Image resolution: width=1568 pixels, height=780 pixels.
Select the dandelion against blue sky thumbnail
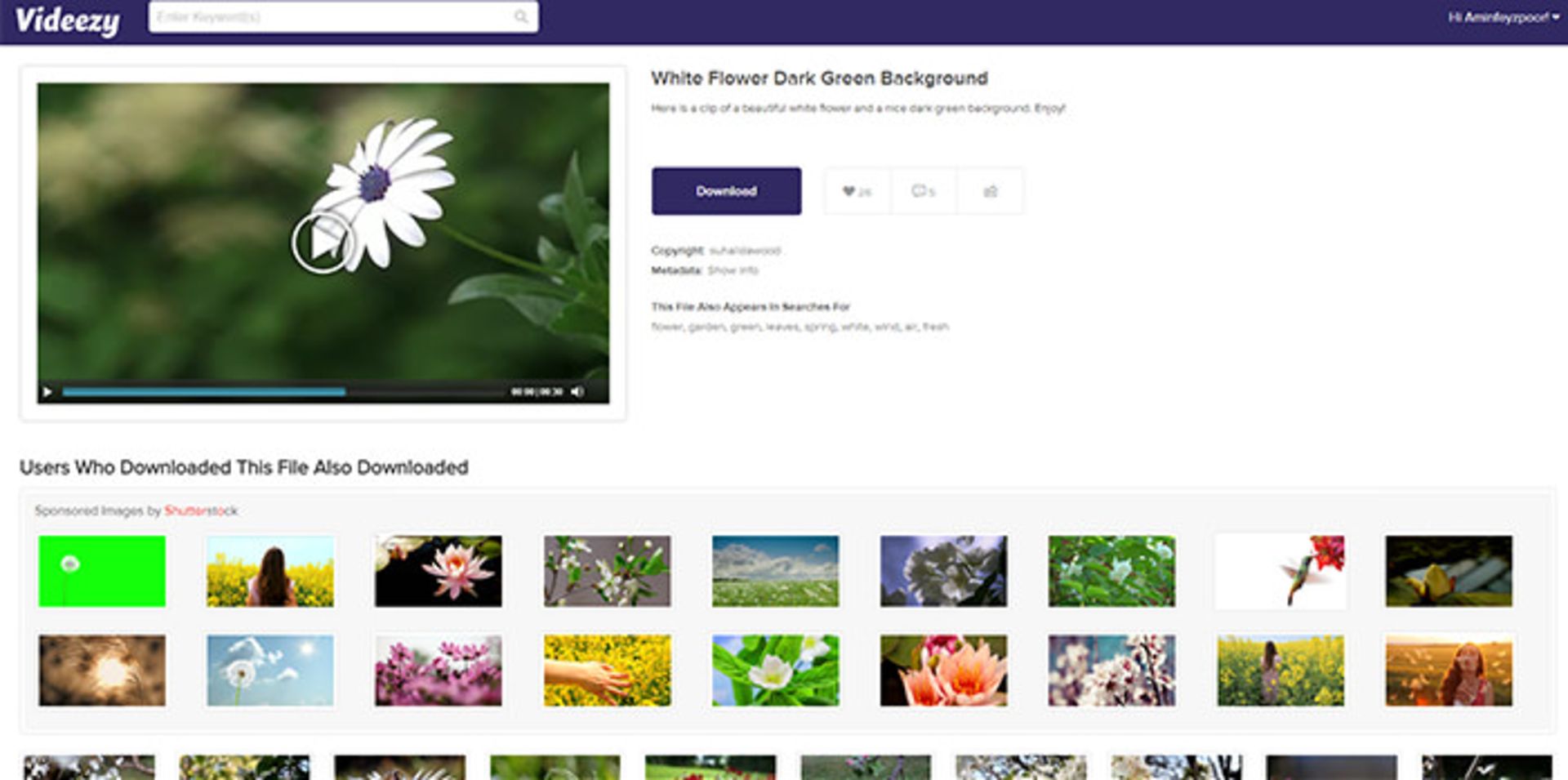click(270, 670)
